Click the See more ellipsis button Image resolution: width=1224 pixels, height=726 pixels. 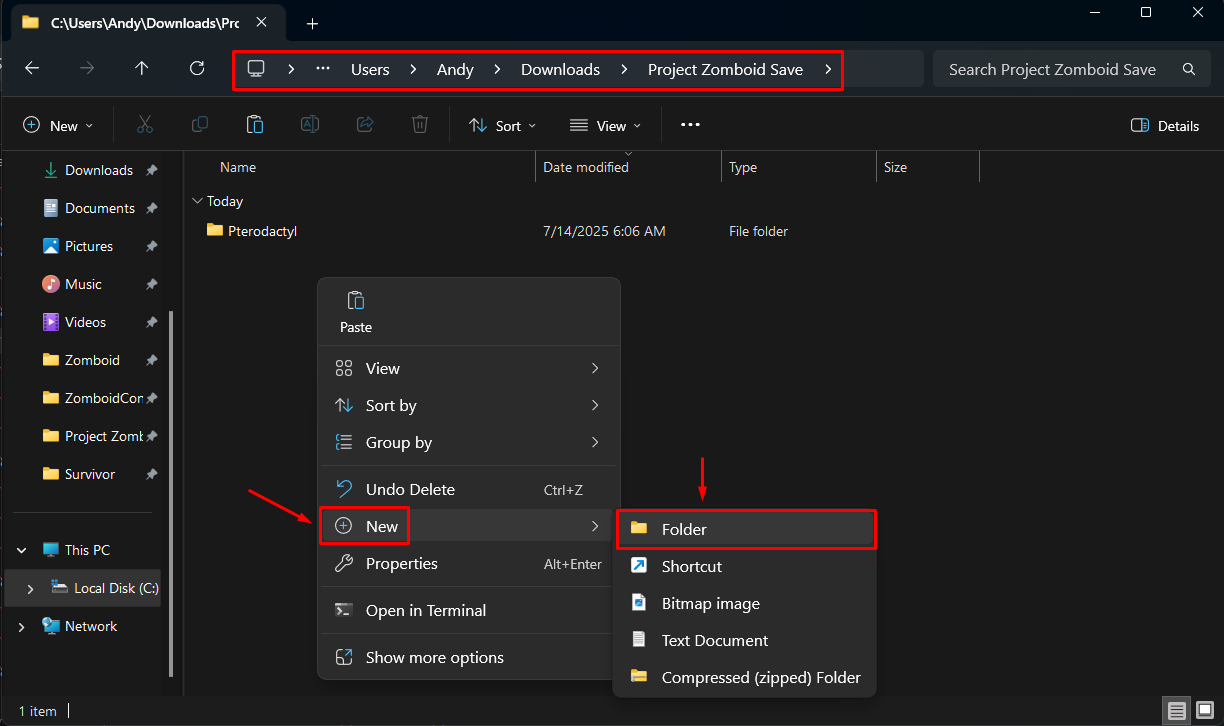point(690,125)
